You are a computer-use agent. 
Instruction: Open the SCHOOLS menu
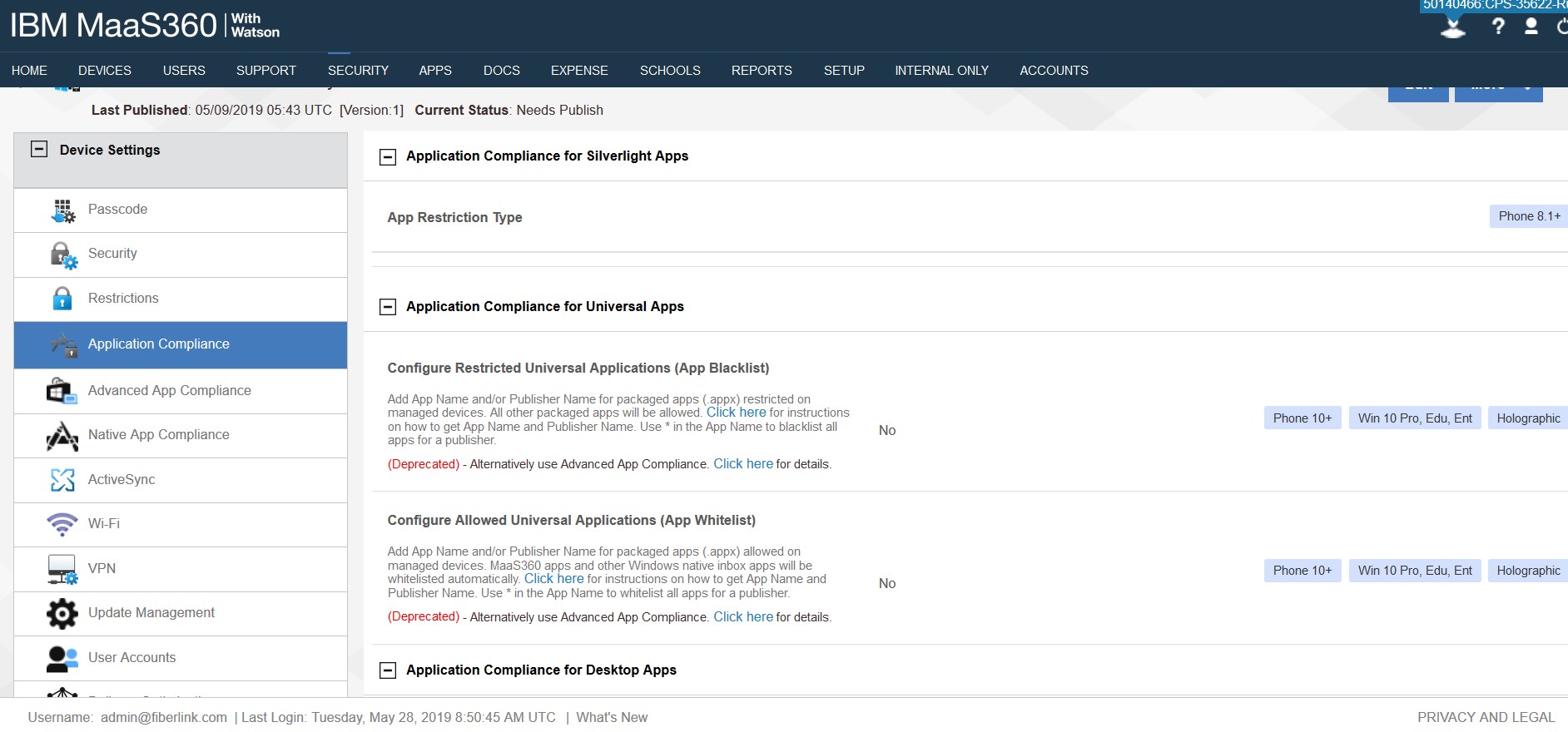[670, 71]
